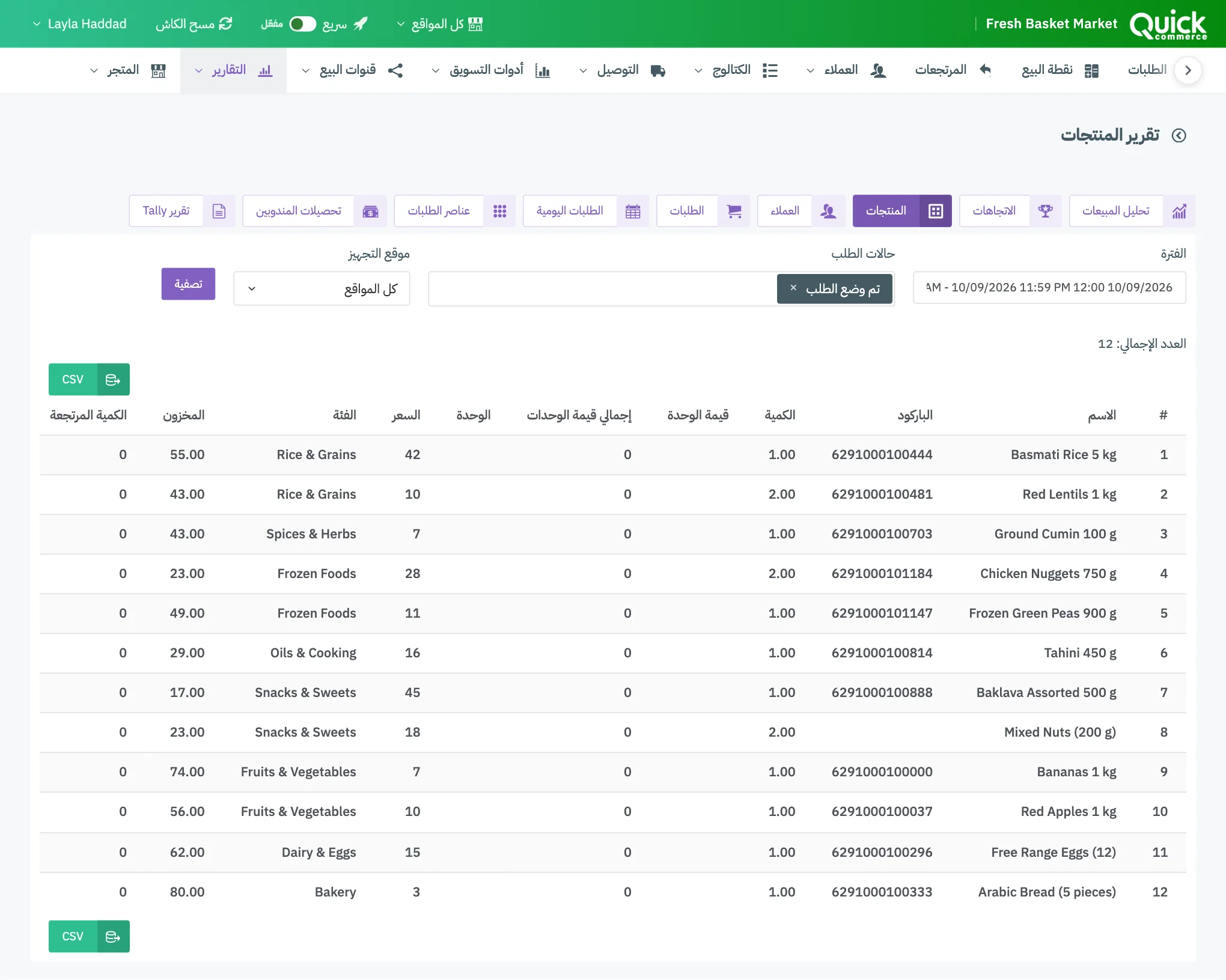Click the cash icon for تحصيلات المندوبين
The width and height of the screenshot is (1226, 980).
tap(370, 211)
